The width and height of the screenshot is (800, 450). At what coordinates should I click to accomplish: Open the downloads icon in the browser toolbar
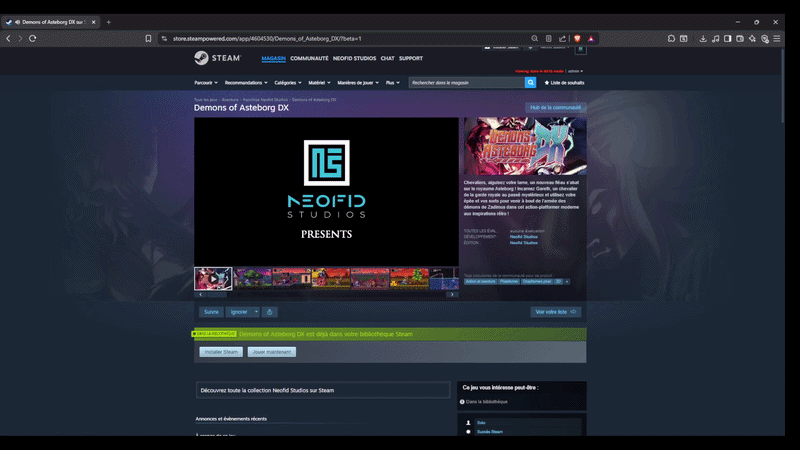click(703, 38)
